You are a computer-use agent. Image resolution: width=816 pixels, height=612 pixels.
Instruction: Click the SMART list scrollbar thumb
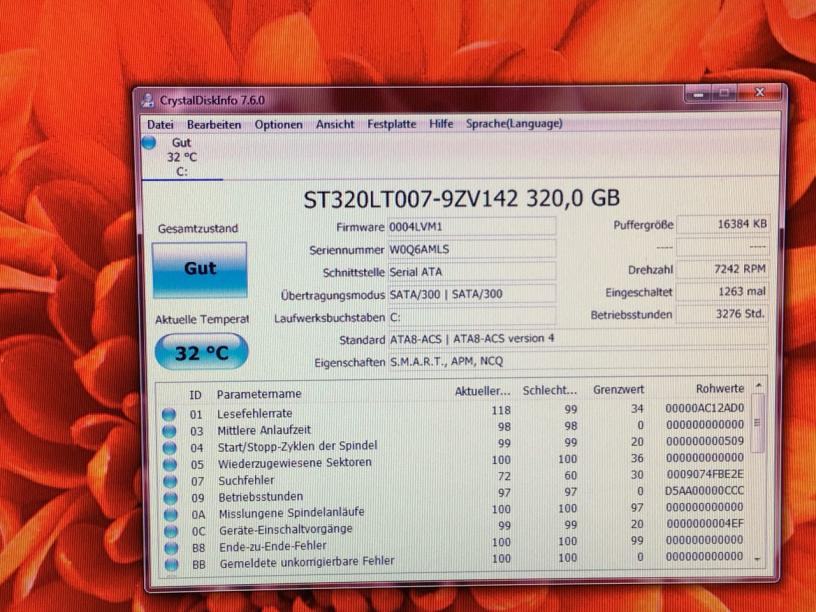758,423
